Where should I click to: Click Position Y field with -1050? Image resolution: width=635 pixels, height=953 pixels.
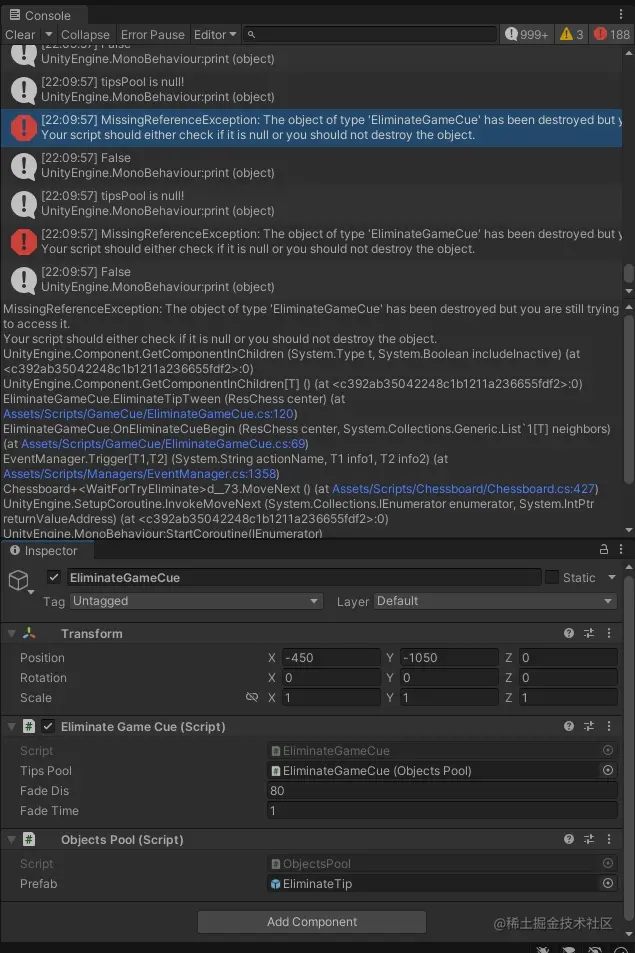click(450, 658)
